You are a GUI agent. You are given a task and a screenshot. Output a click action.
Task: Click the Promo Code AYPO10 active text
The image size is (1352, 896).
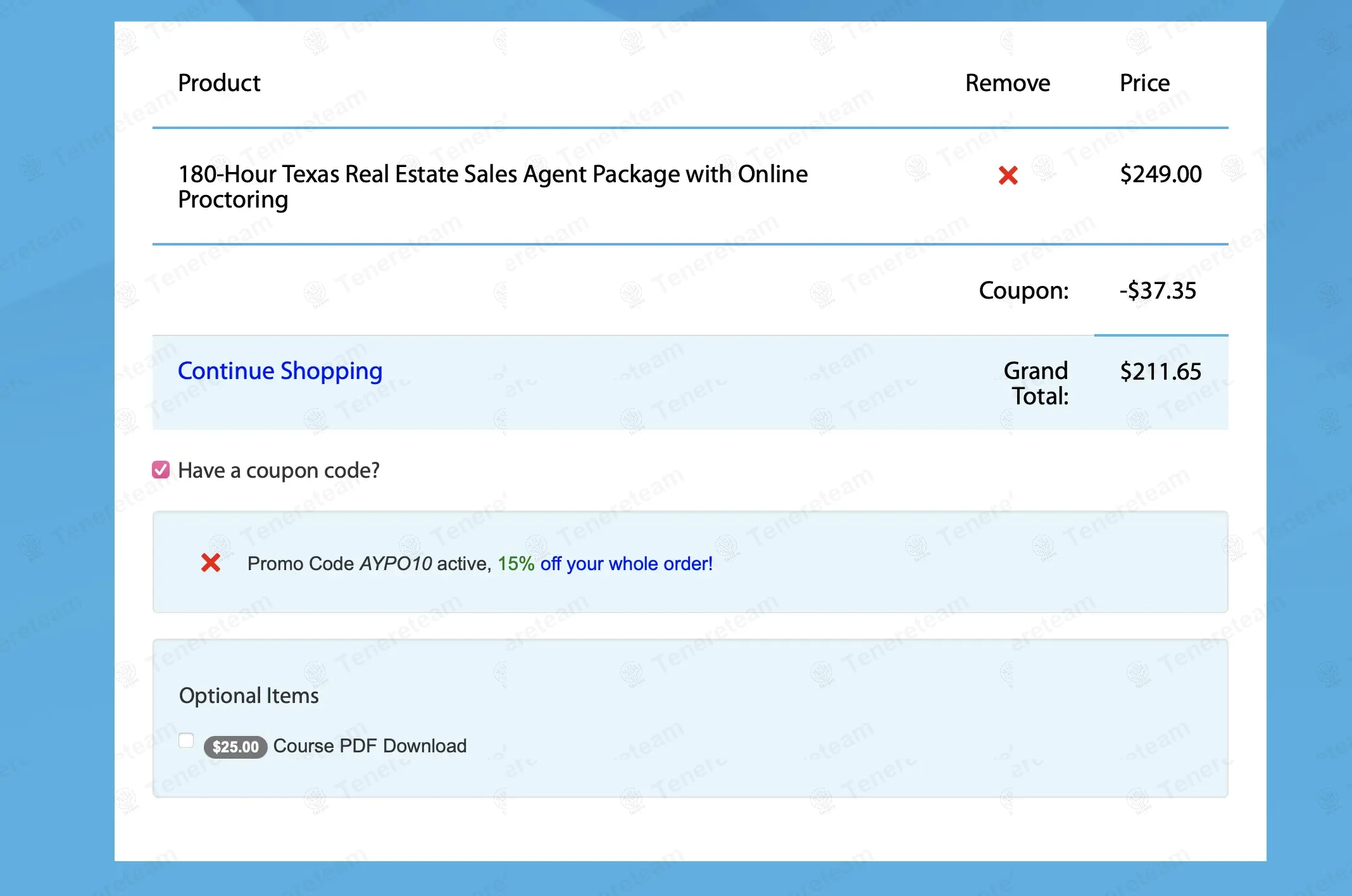369,564
